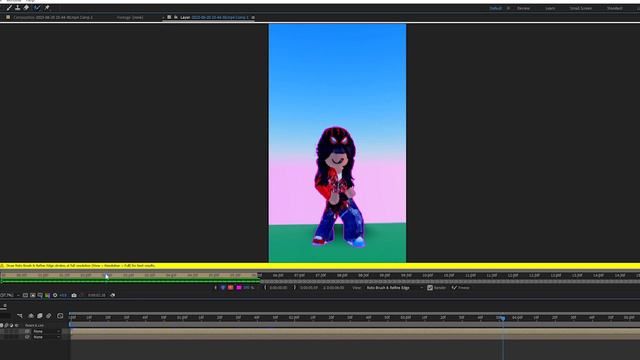Toggle the Hide Shy Layers switch
Viewport: 640px width, 360px height.
(31, 316)
